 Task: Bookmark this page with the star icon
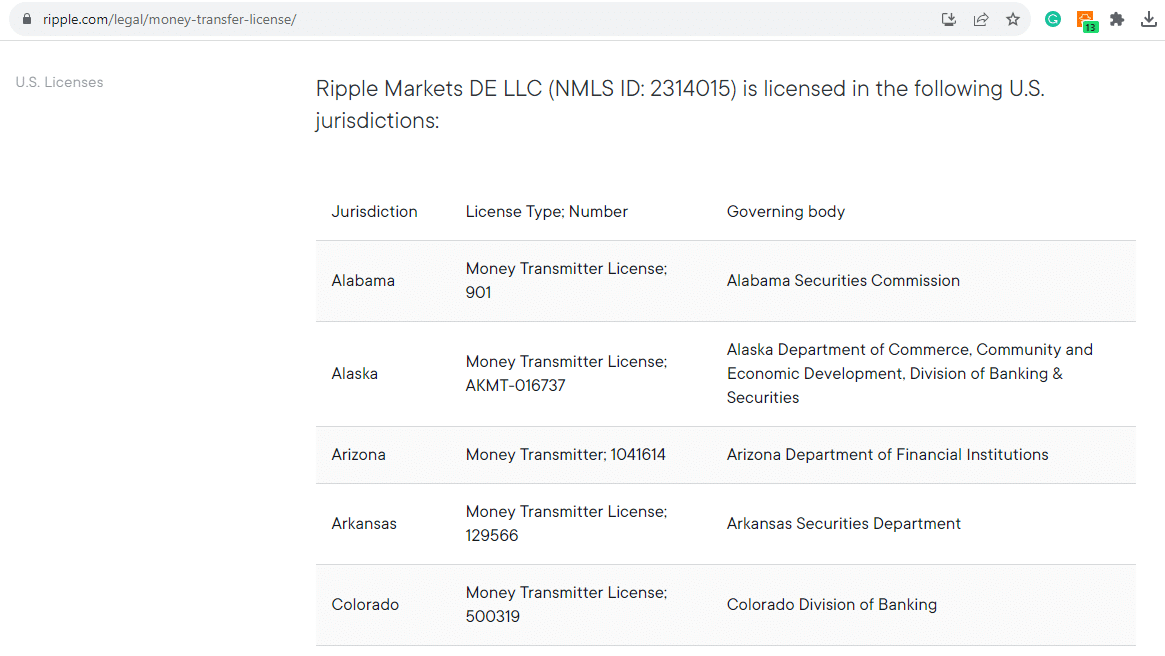coord(1013,19)
